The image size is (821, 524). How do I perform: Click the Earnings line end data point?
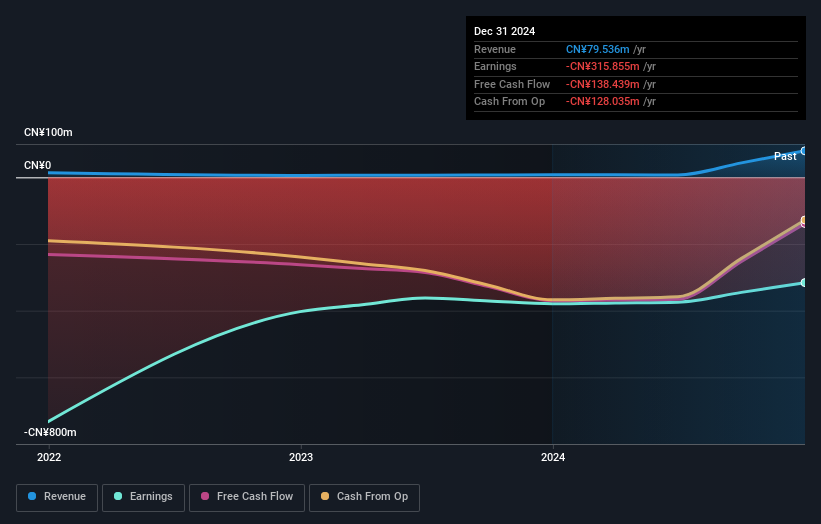(x=804, y=283)
